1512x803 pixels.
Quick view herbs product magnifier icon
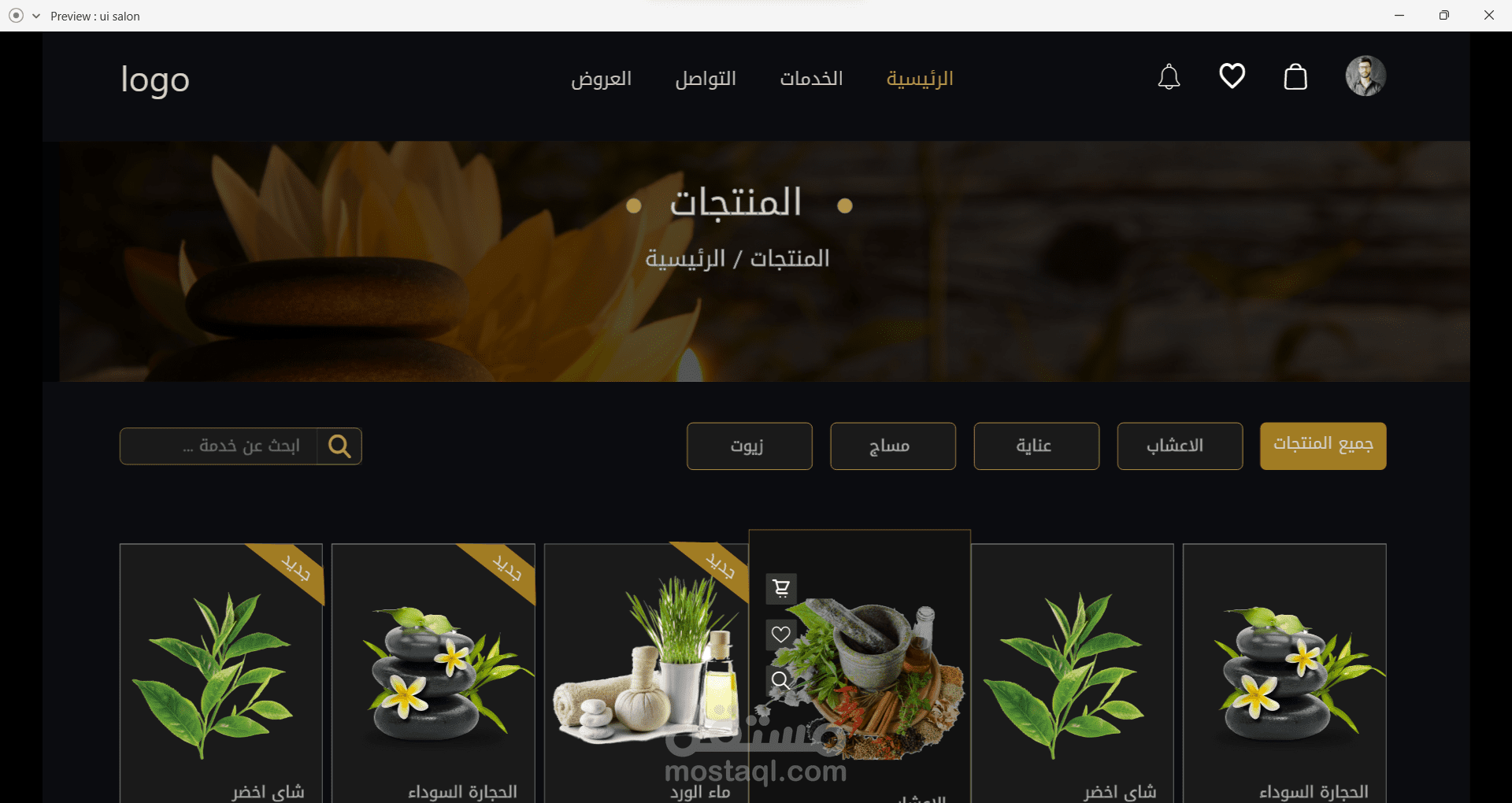[781, 680]
